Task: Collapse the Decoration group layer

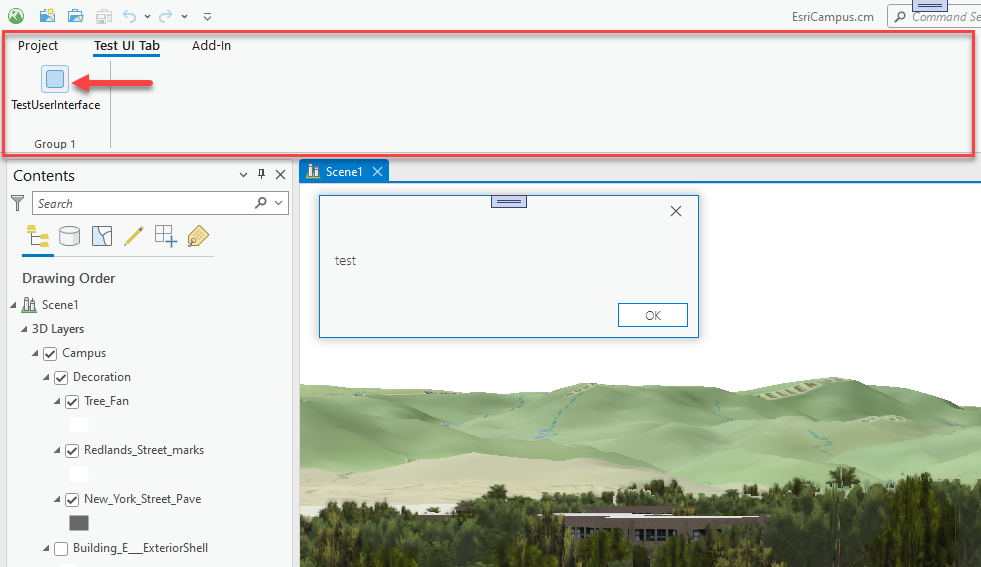Action: click(46, 377)
